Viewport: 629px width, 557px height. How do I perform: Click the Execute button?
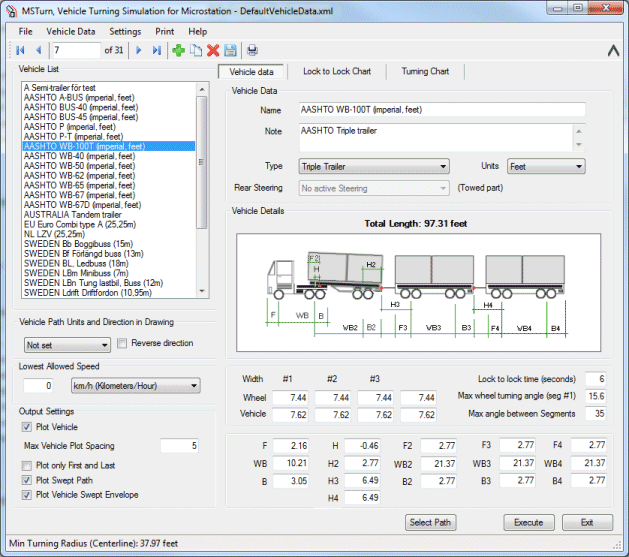529,523
